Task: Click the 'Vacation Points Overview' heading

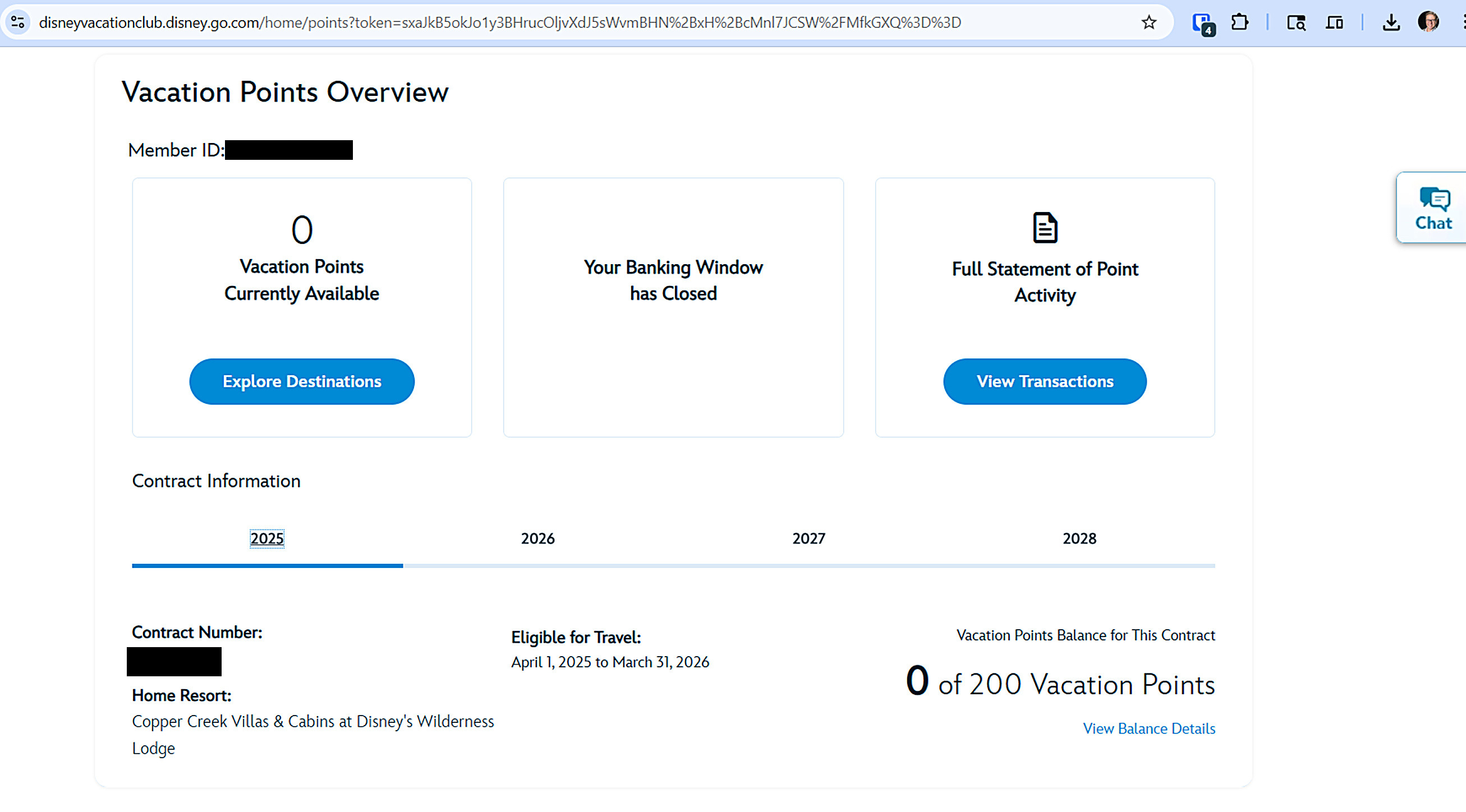Action: click(x=285, y=92)
